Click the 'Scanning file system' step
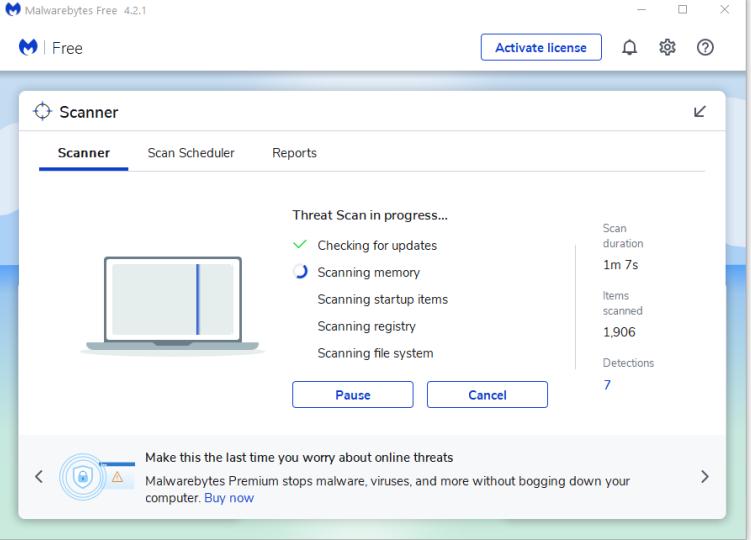Screen dimensions: 751x540 [x=375, y=353]
